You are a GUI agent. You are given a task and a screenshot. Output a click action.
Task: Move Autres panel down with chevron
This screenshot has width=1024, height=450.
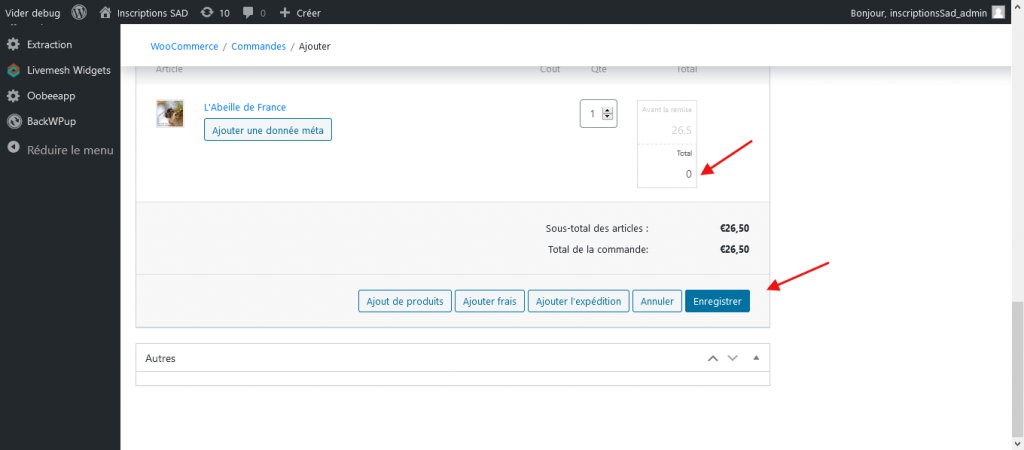pyautogui.click(x=733, y=358)
